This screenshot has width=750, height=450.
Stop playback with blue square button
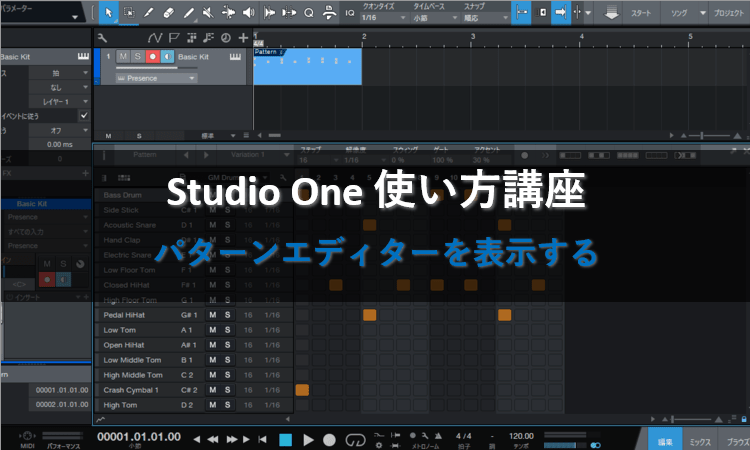286,439
